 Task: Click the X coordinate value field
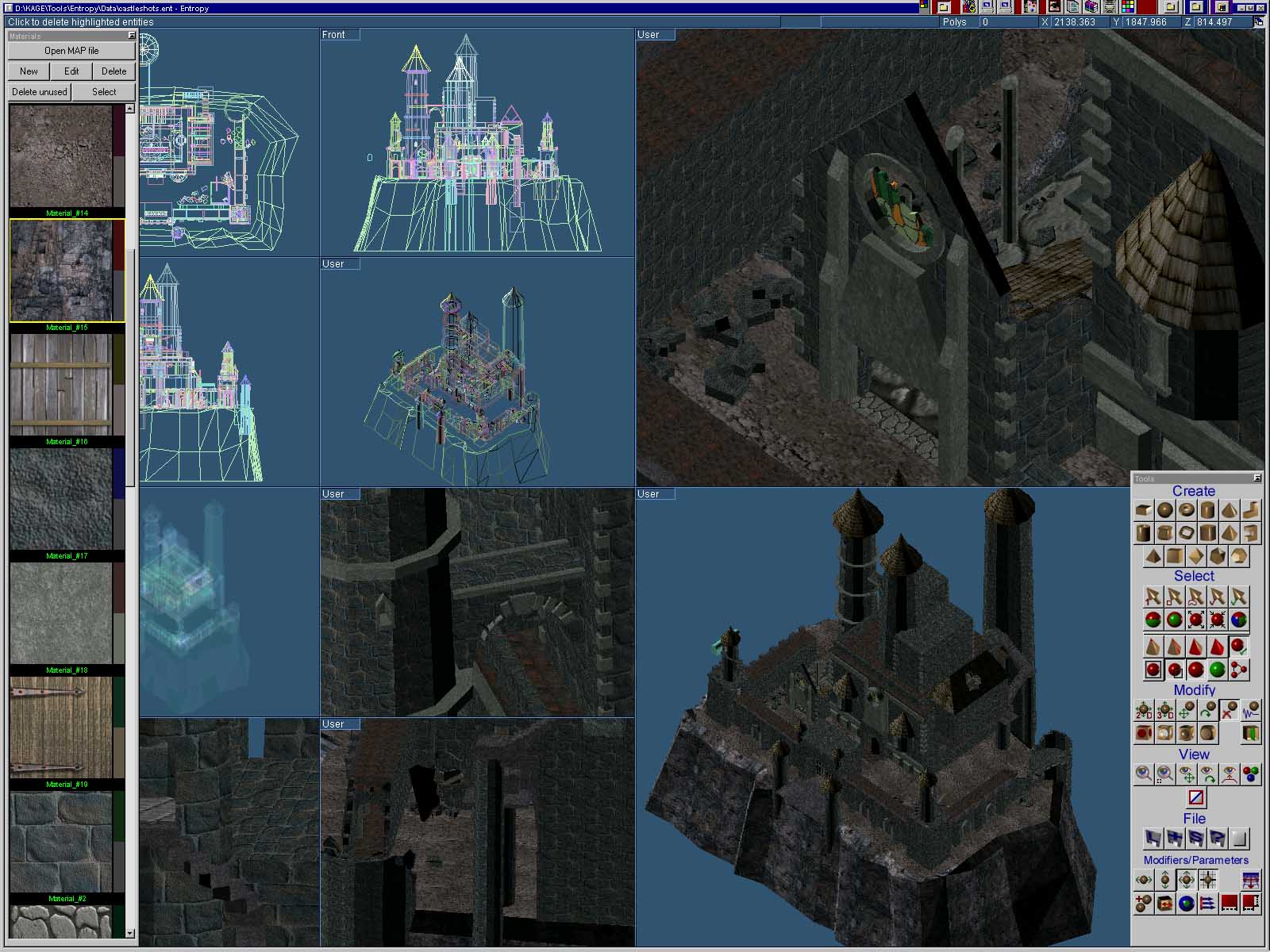tap(1079, 22)
